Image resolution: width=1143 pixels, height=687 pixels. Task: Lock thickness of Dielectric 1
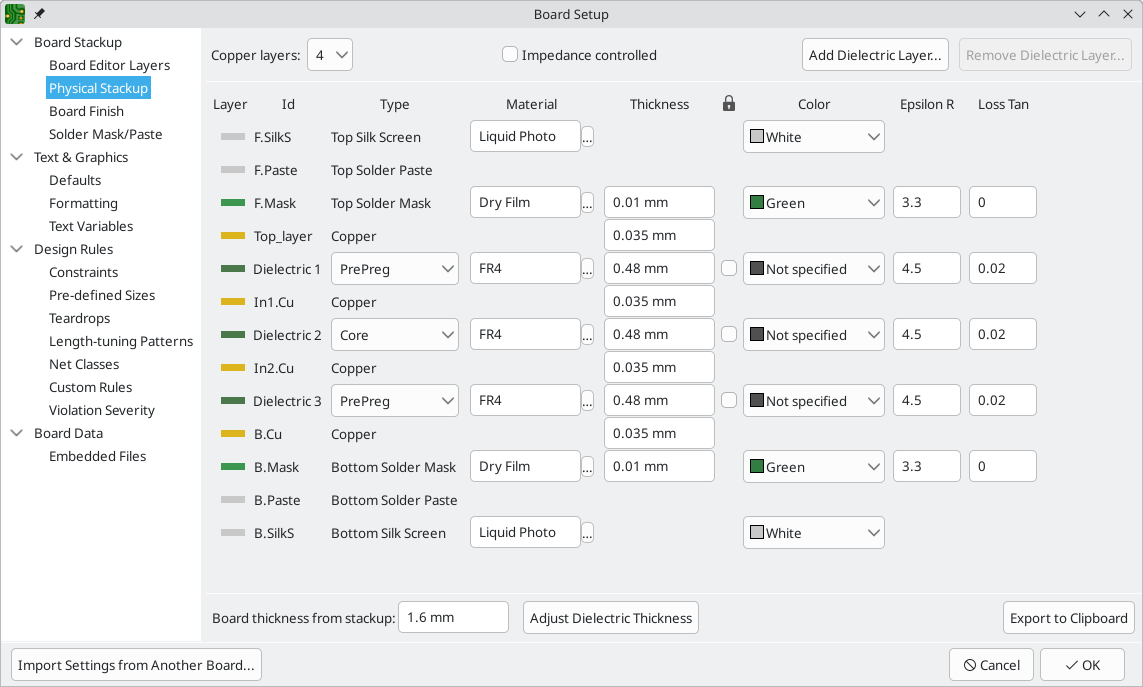(729, 268)
